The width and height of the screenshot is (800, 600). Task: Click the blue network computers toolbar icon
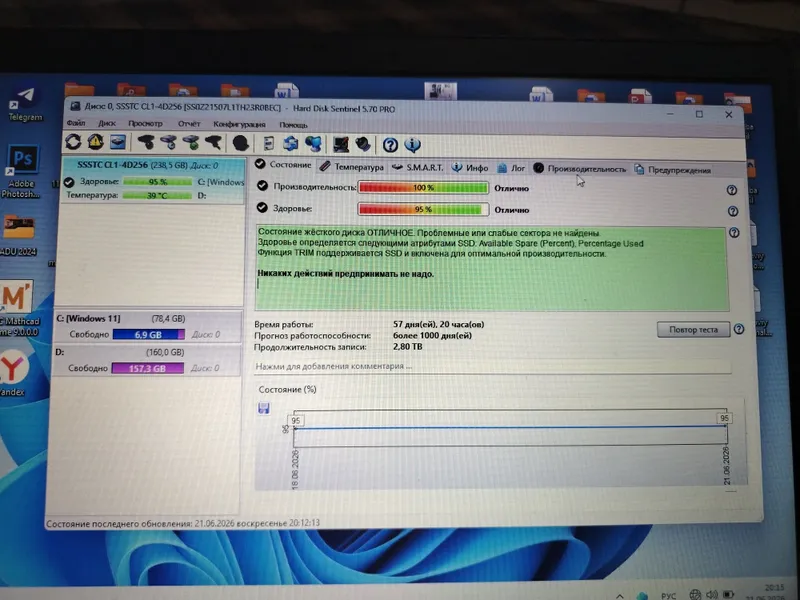(x=313, y=144)
